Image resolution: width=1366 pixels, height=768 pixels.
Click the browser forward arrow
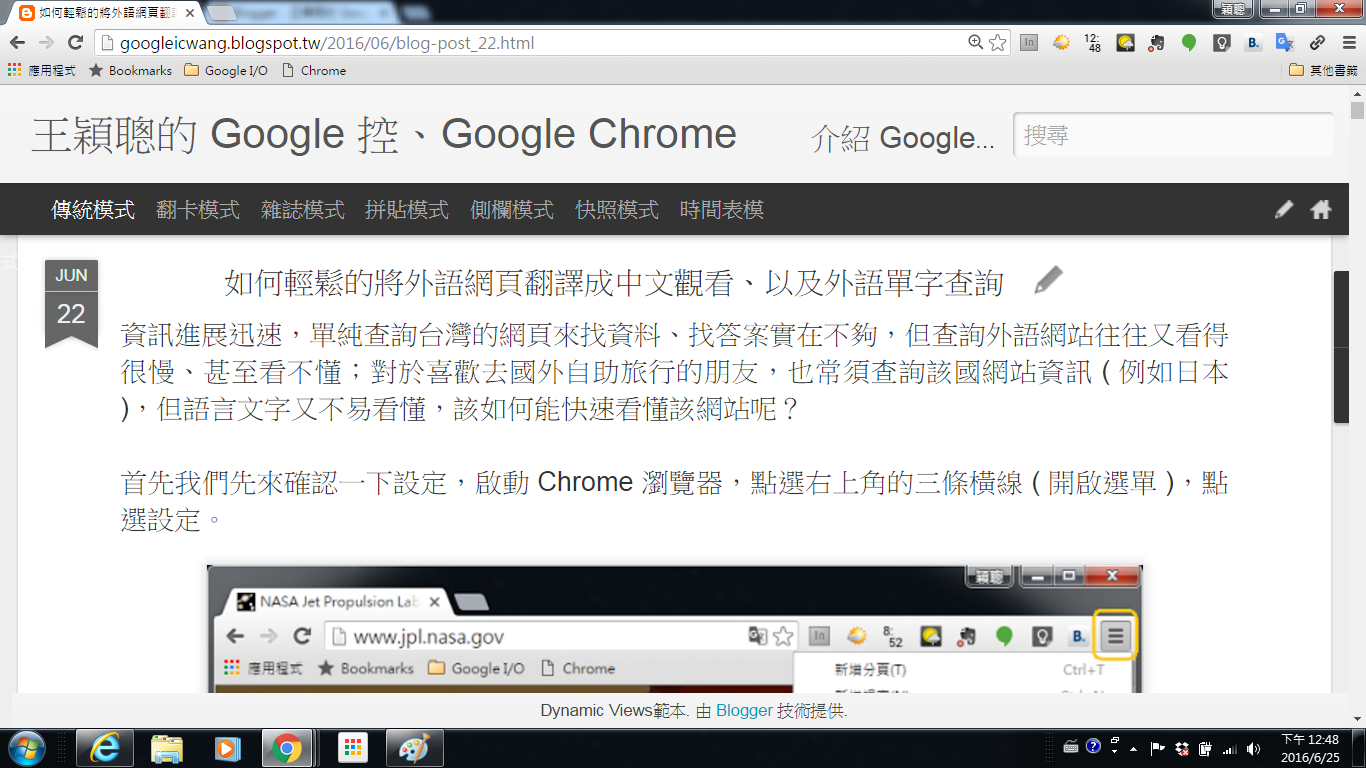tap(46, 43)
